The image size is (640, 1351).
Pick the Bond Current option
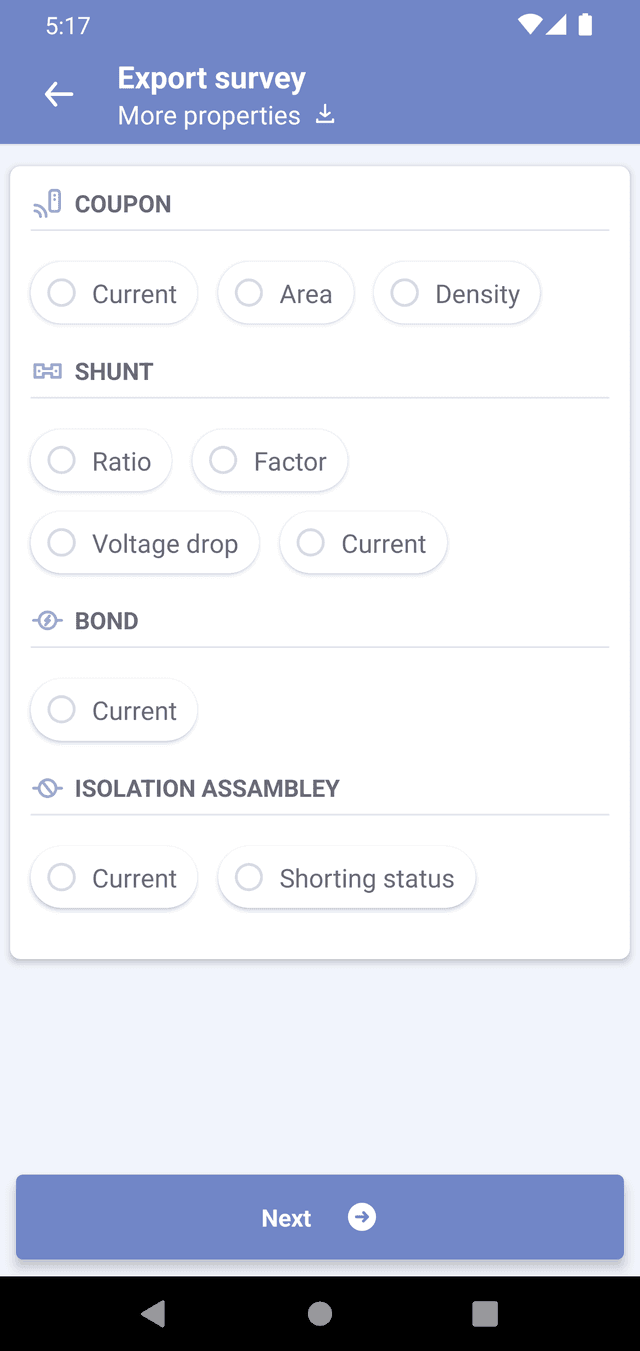click(114, 710)
